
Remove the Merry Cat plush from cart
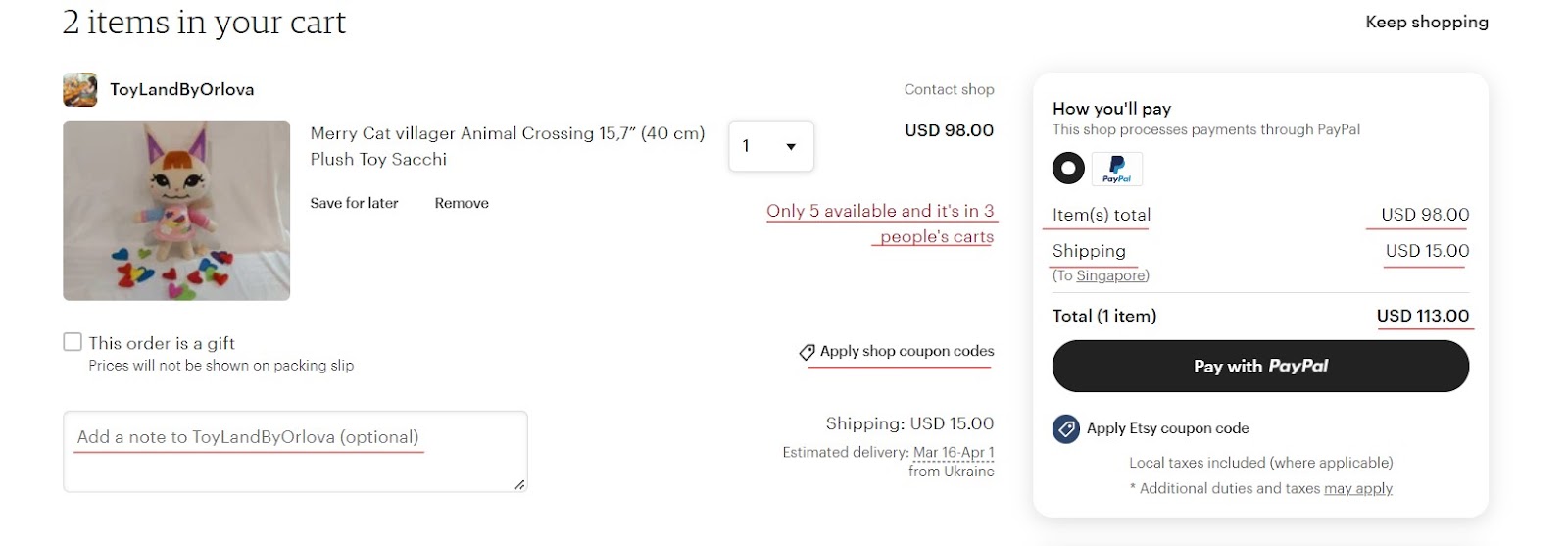click(x=462, y=203)
